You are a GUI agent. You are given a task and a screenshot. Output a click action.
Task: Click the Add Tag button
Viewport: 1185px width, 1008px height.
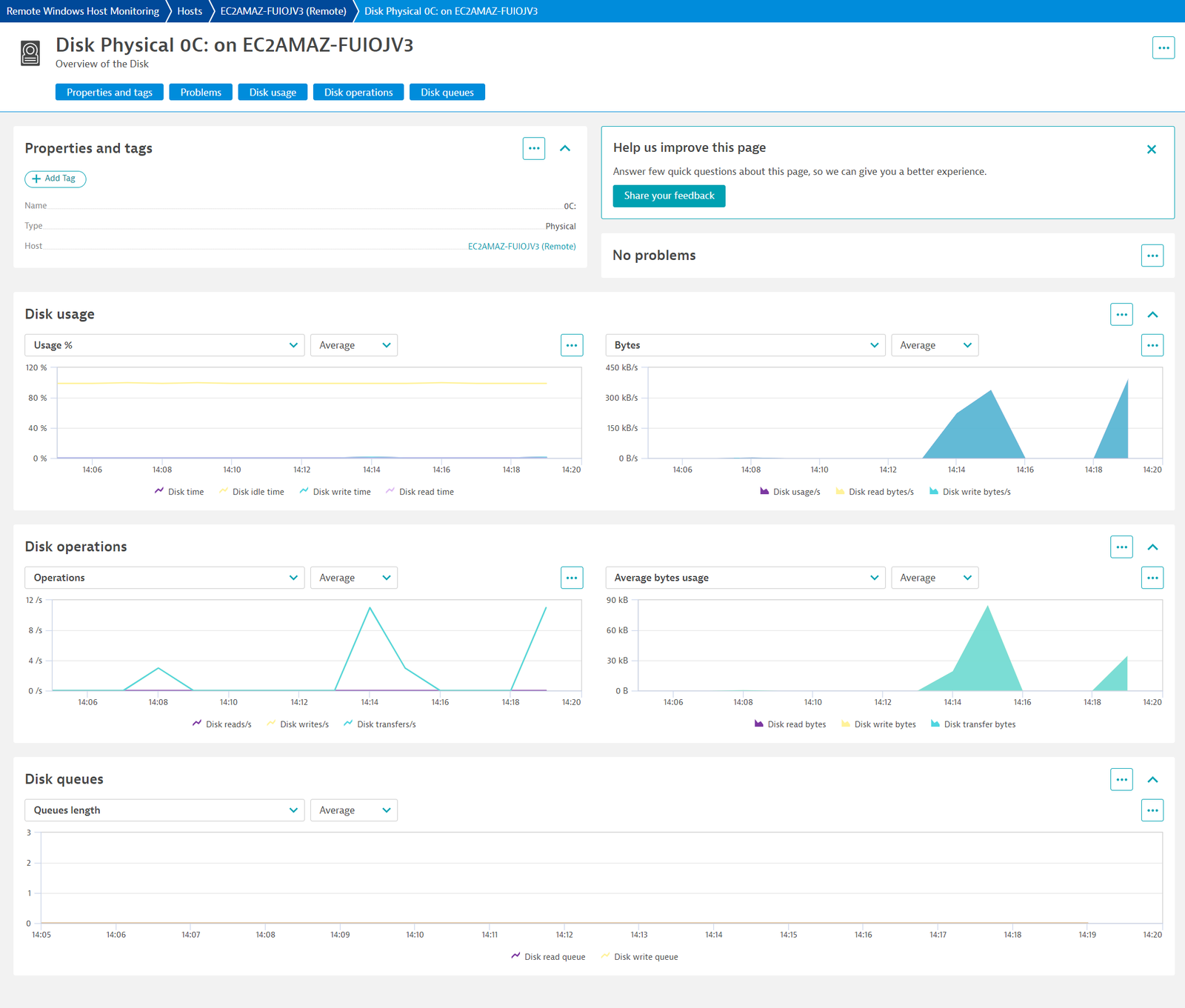[x=56, y=178]
